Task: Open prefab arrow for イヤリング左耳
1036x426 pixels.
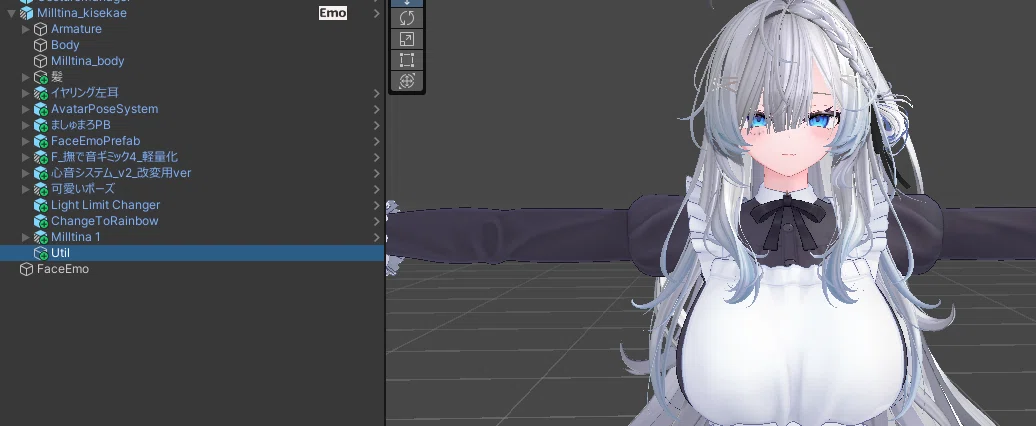Action: [376, 93]
